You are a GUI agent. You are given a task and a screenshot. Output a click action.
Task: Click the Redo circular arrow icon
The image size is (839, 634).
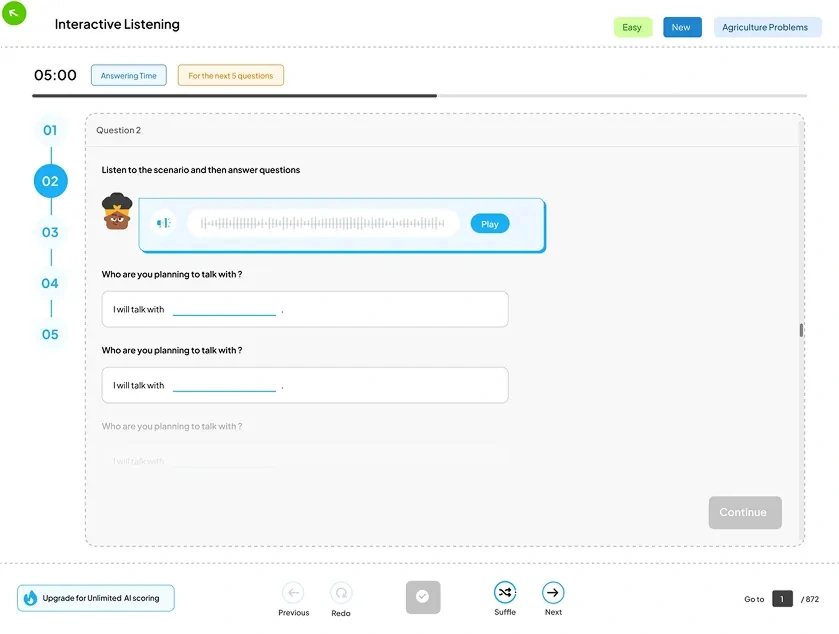[341, 593]
